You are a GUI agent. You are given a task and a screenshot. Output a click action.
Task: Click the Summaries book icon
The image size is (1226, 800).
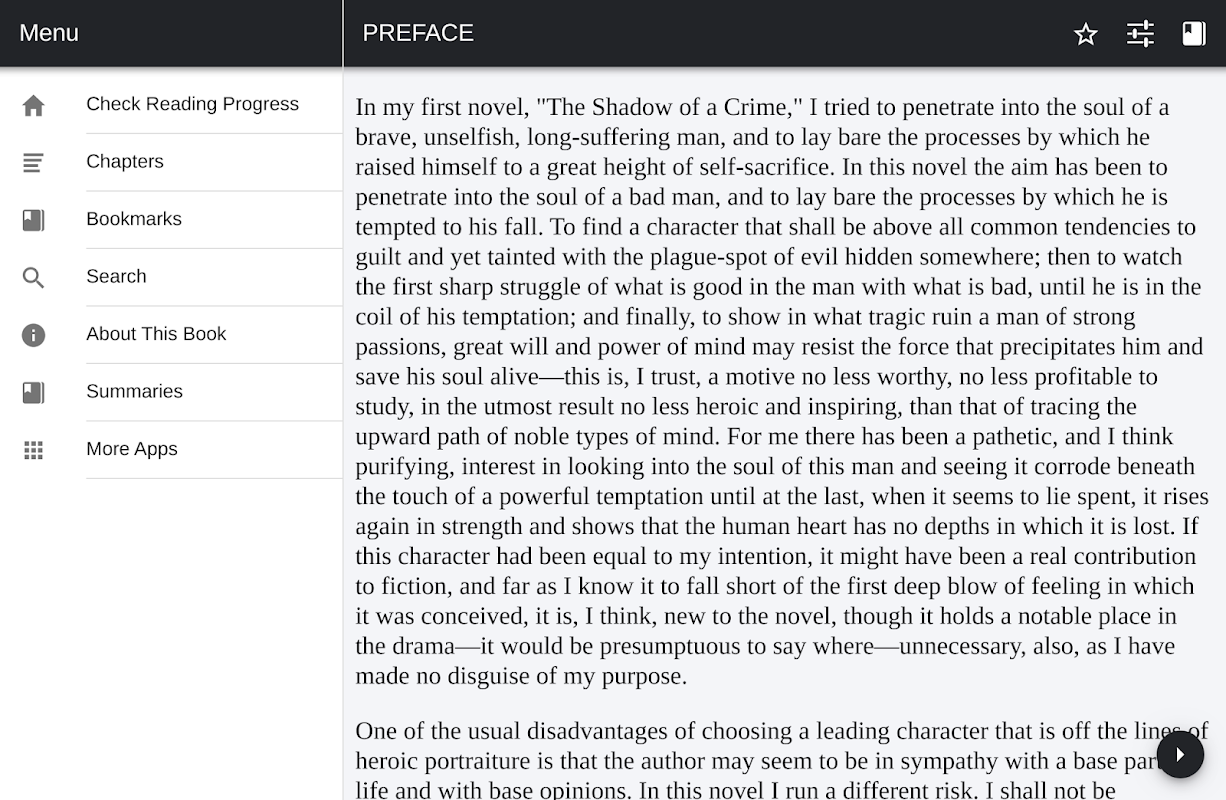click(x=34, y=392)
